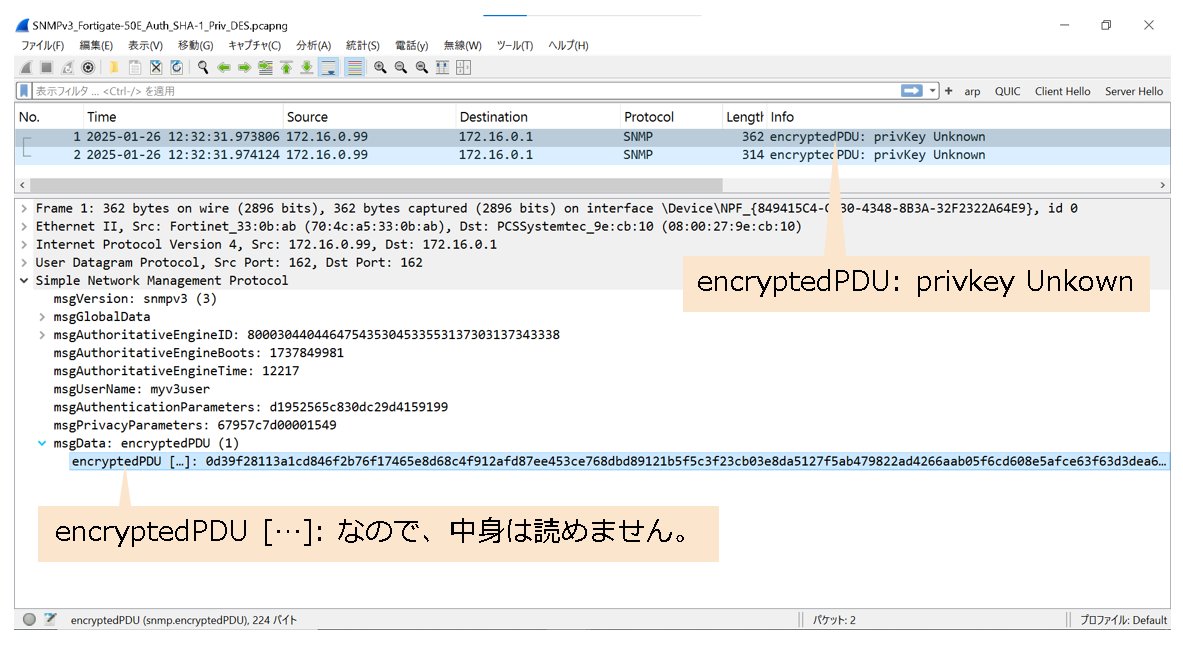Click display filter bookmark icon
This screenshot has width=1183, height=666.
click(x=24, y=91)
